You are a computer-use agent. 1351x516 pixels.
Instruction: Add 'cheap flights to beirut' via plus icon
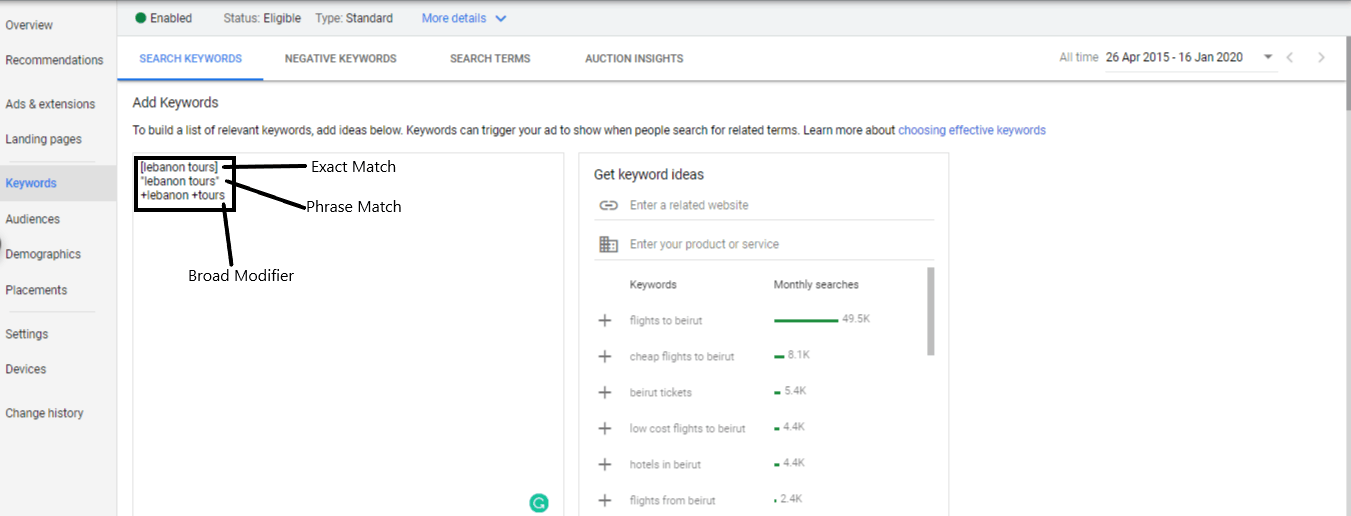pos(604,357)
